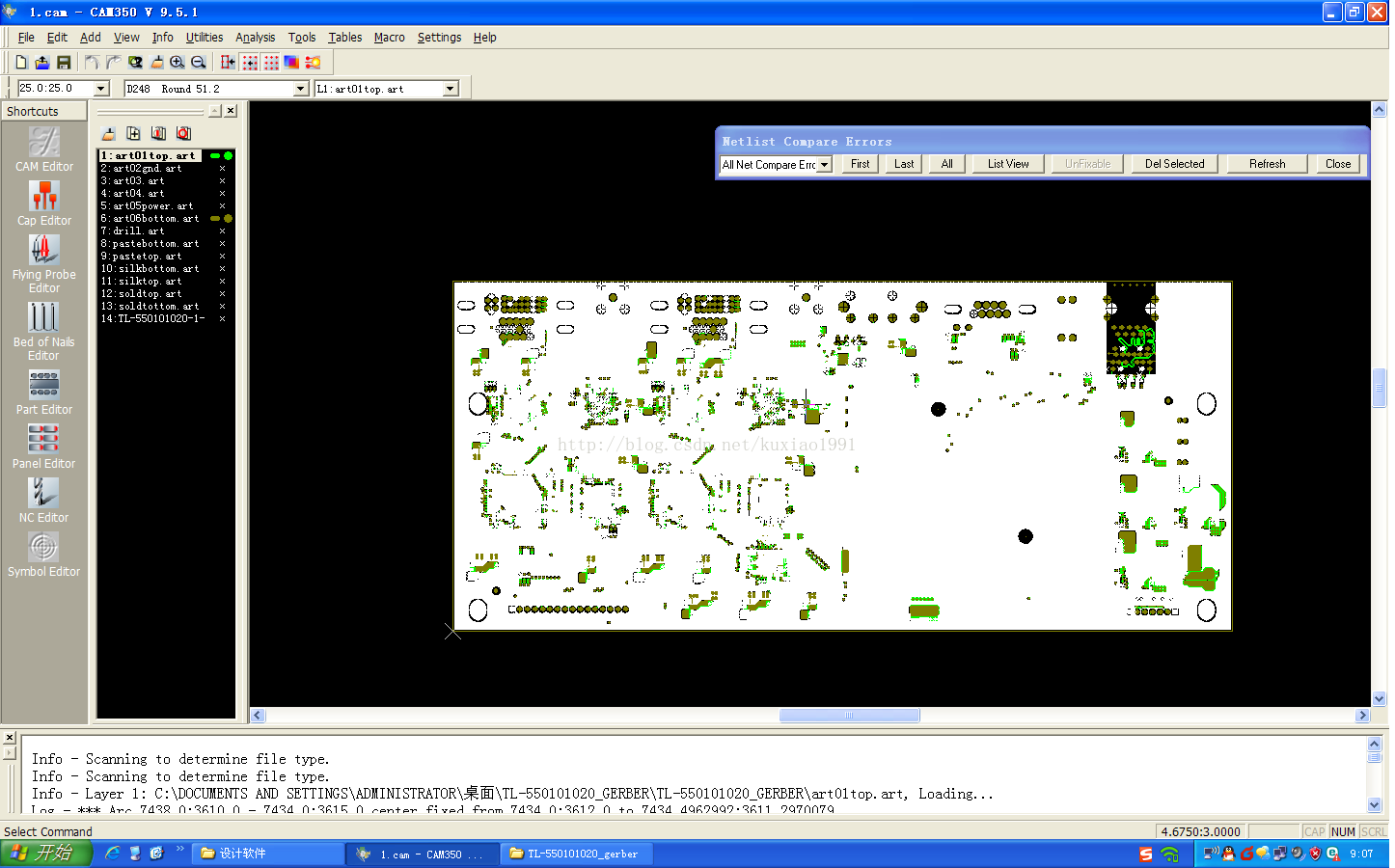Image resolution: width=1395 pixels, height=868 pixels.
Task: Click the Close button in Netlist Compare Errors
Action: 1338,164
